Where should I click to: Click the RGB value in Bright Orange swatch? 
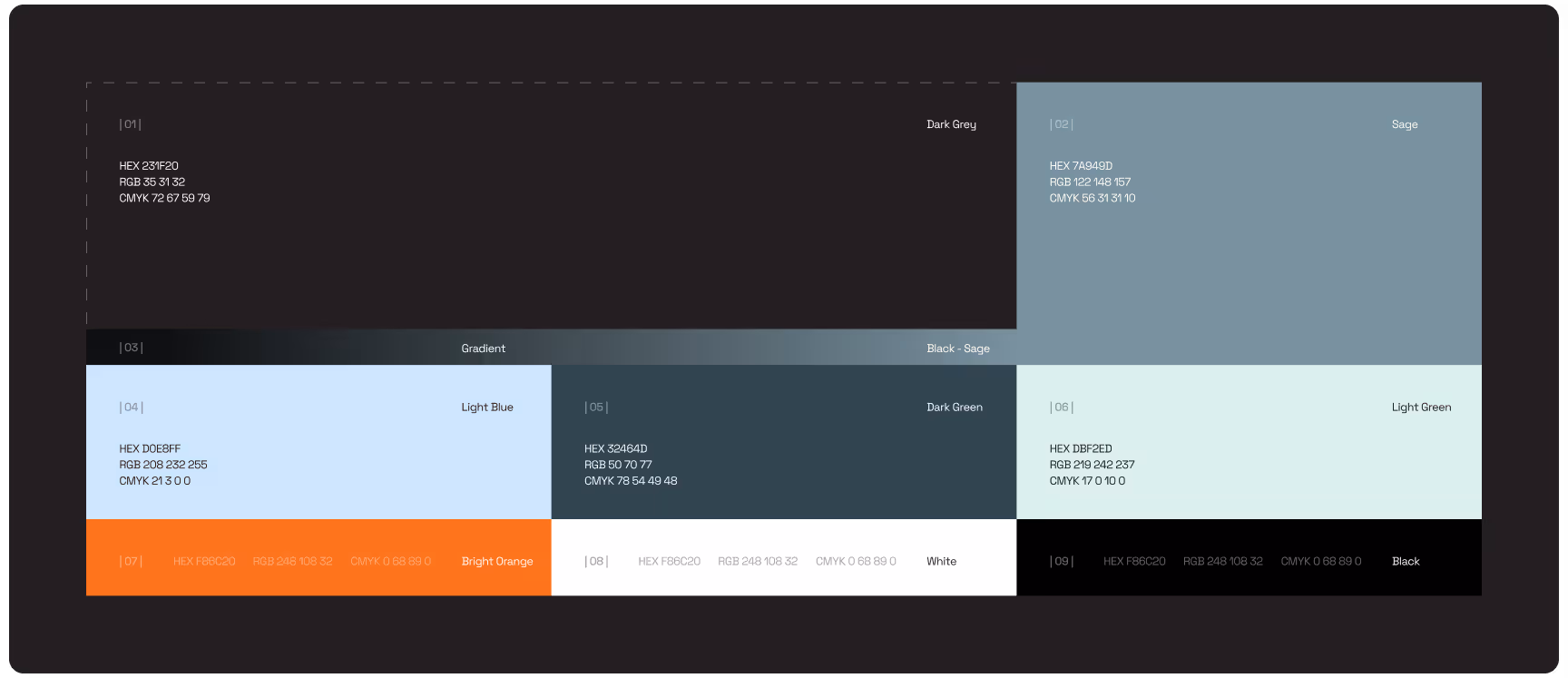click(292, 562)
